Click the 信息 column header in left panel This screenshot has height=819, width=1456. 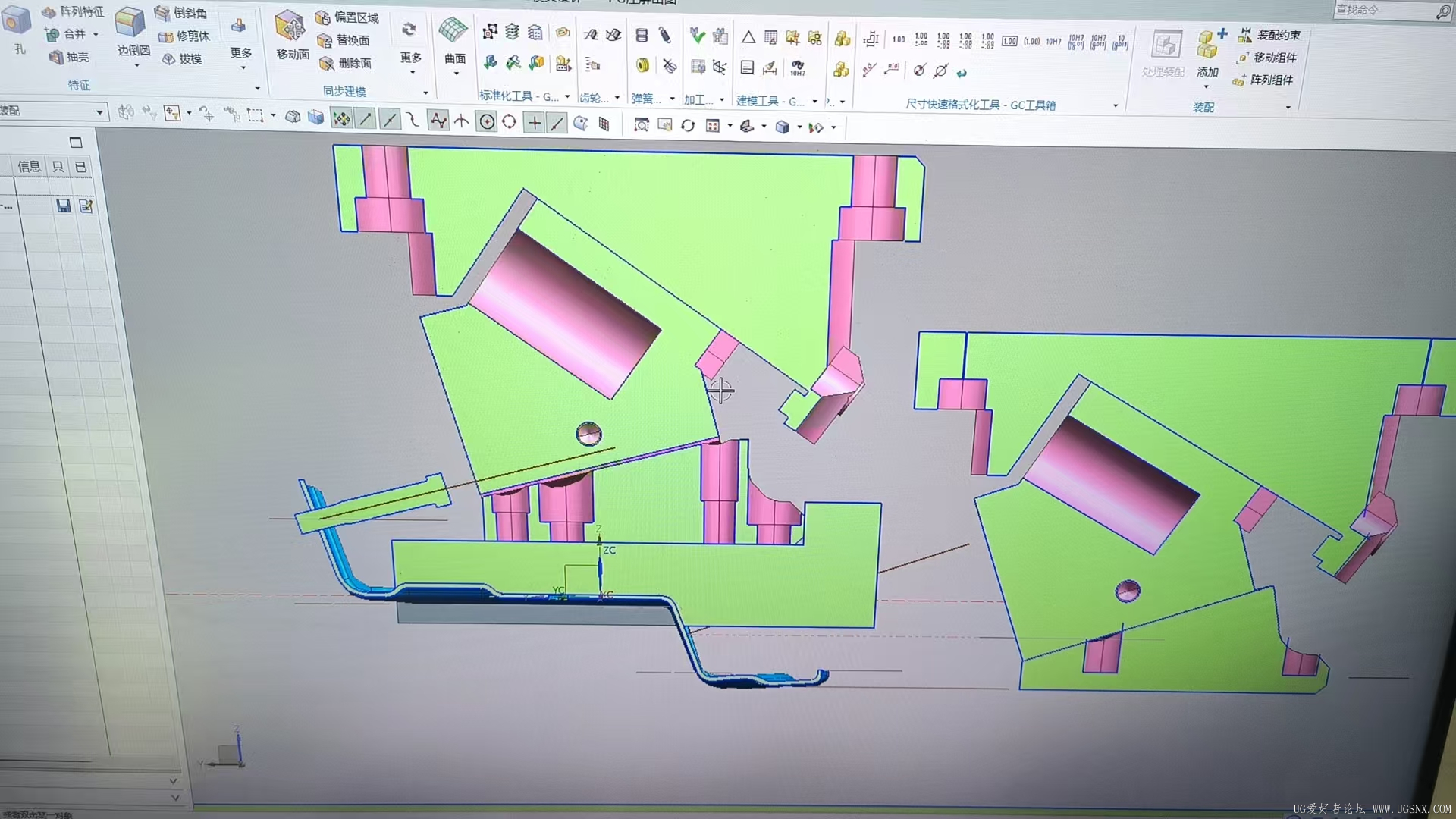point(29,166)
